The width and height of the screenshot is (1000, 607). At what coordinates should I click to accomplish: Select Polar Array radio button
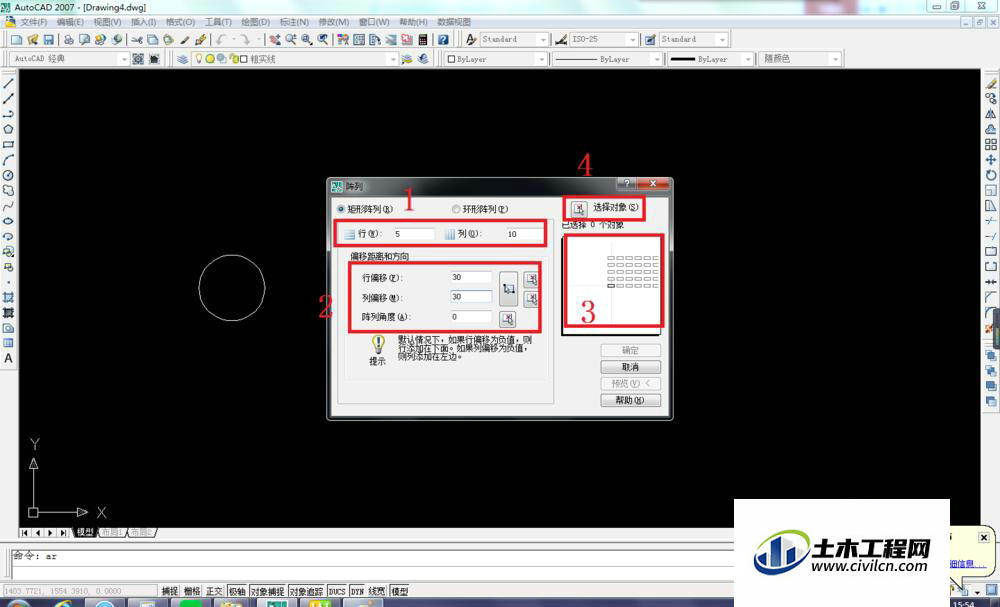click(456, 209)
